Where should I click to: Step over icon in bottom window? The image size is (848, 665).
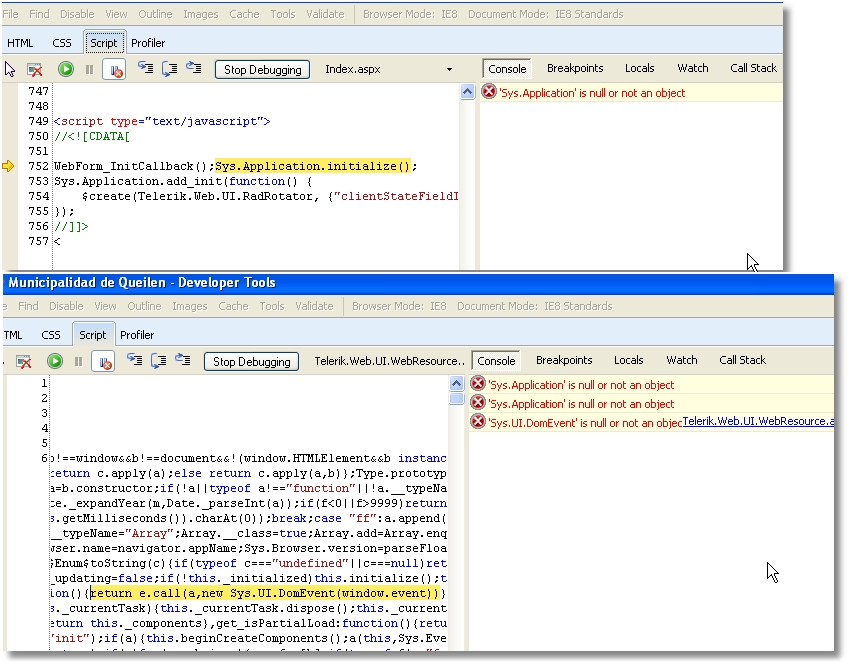pyautogui.click(x=158, y=360)
